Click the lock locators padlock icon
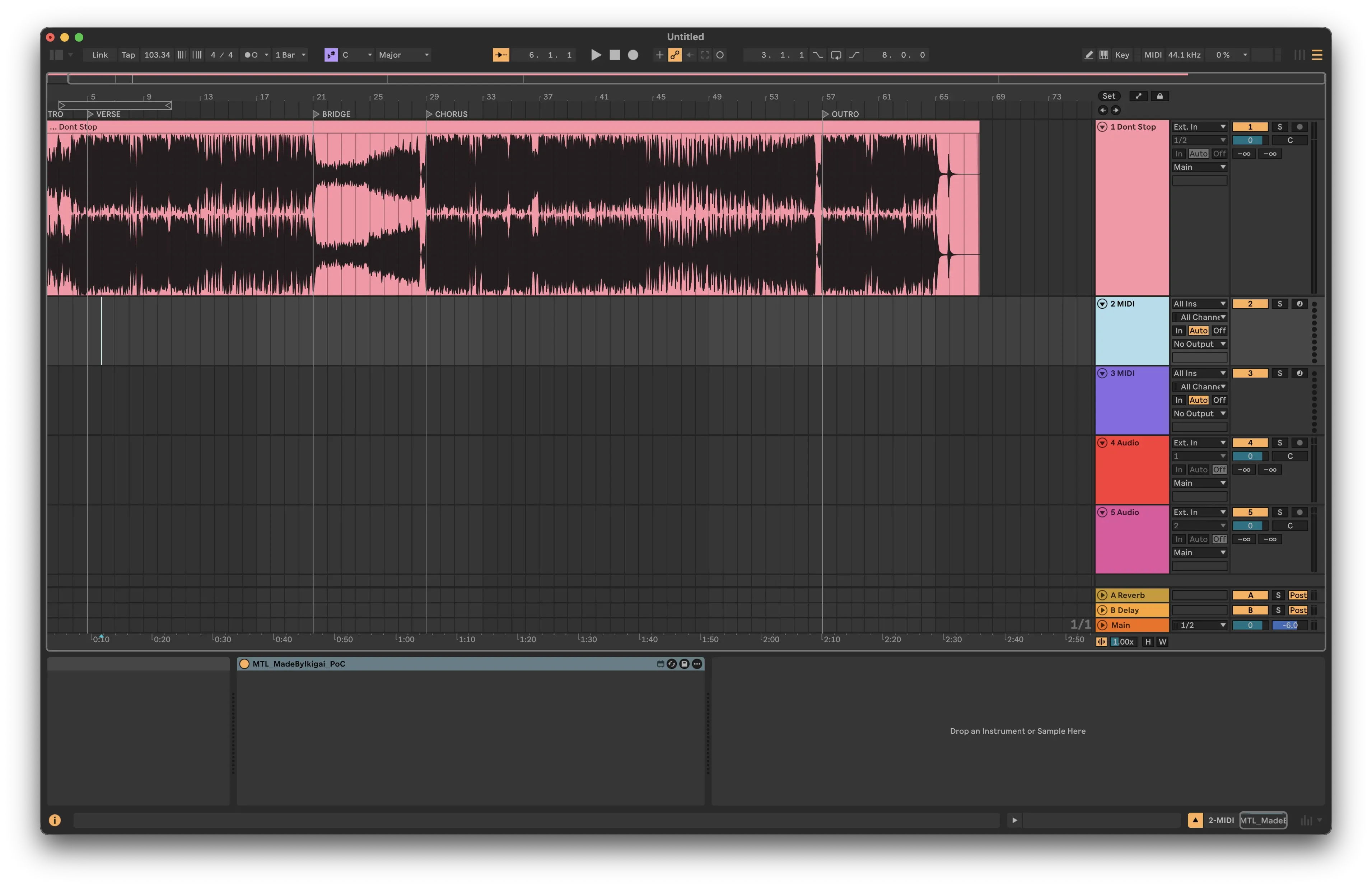 [x=1160, y=96]
